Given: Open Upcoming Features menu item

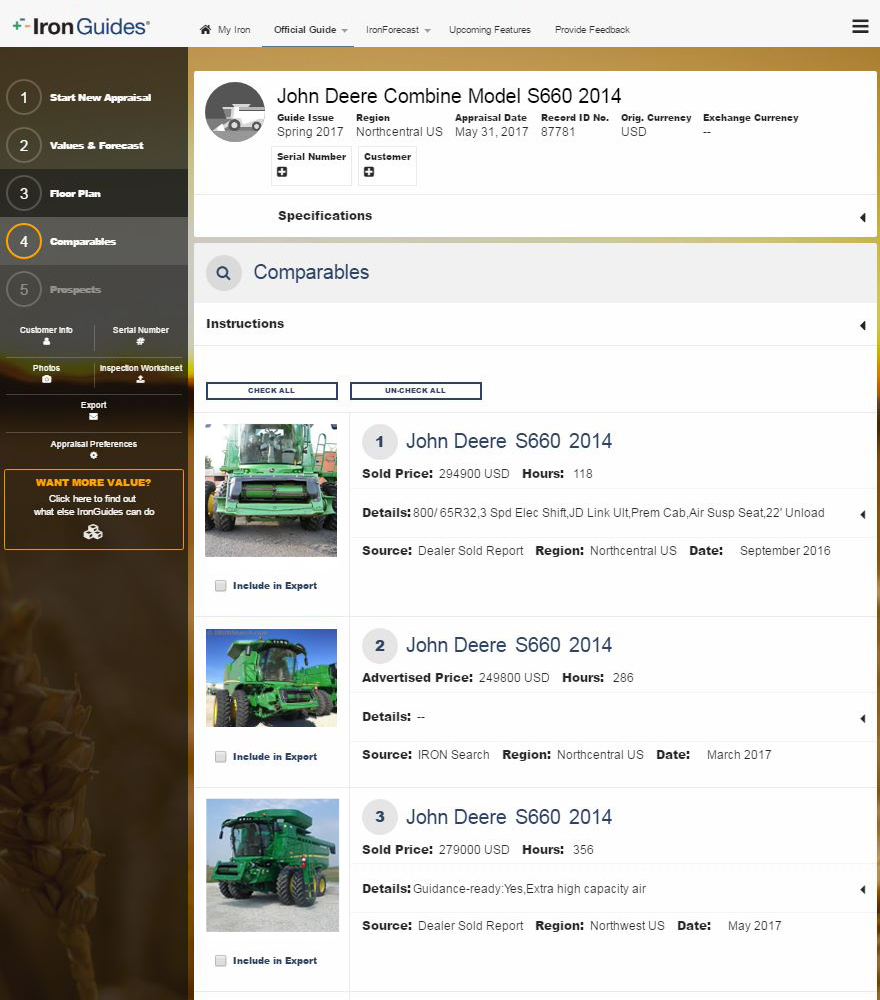Looking at the screenshot, I should [x=490, y=29].
